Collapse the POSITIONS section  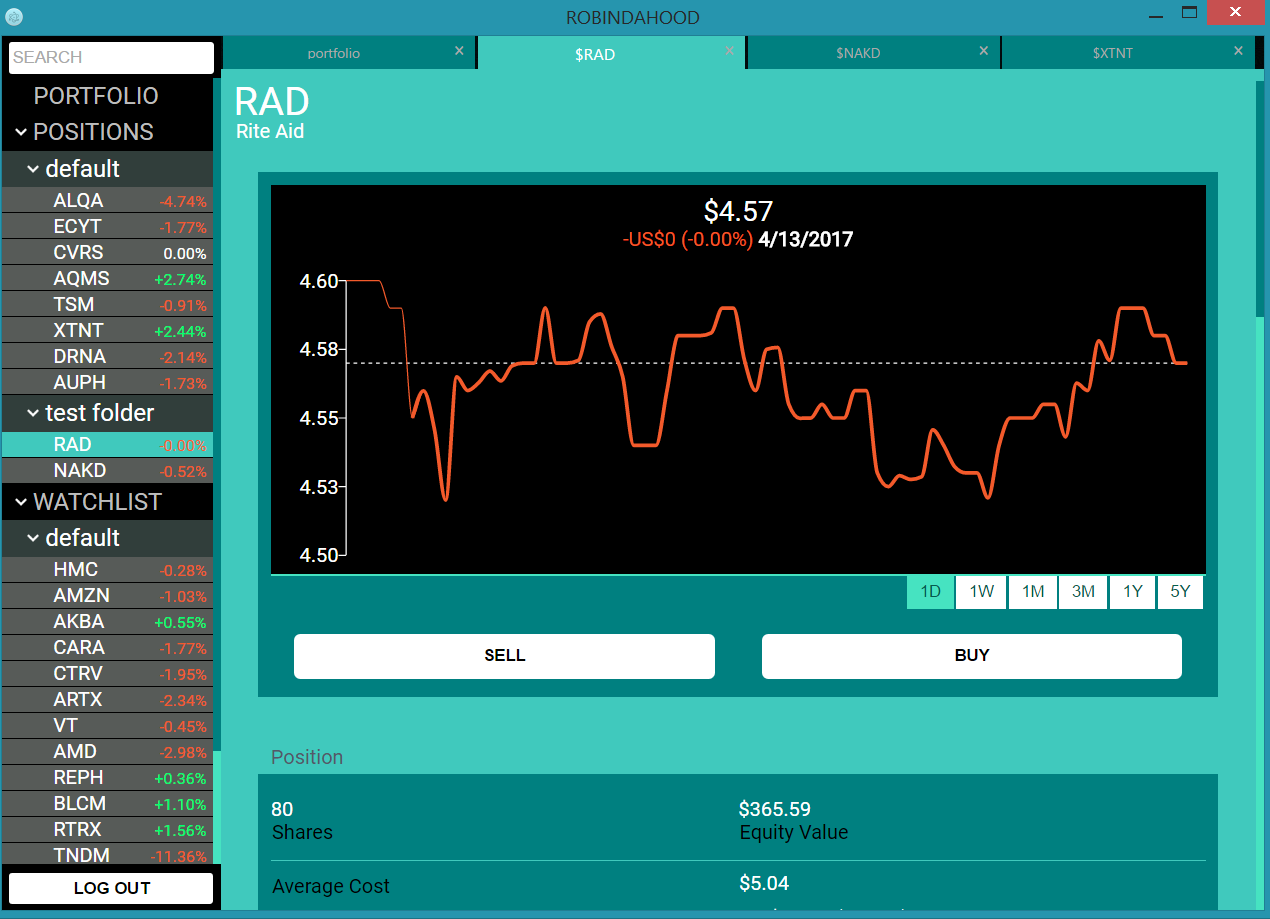coord(22,131)
